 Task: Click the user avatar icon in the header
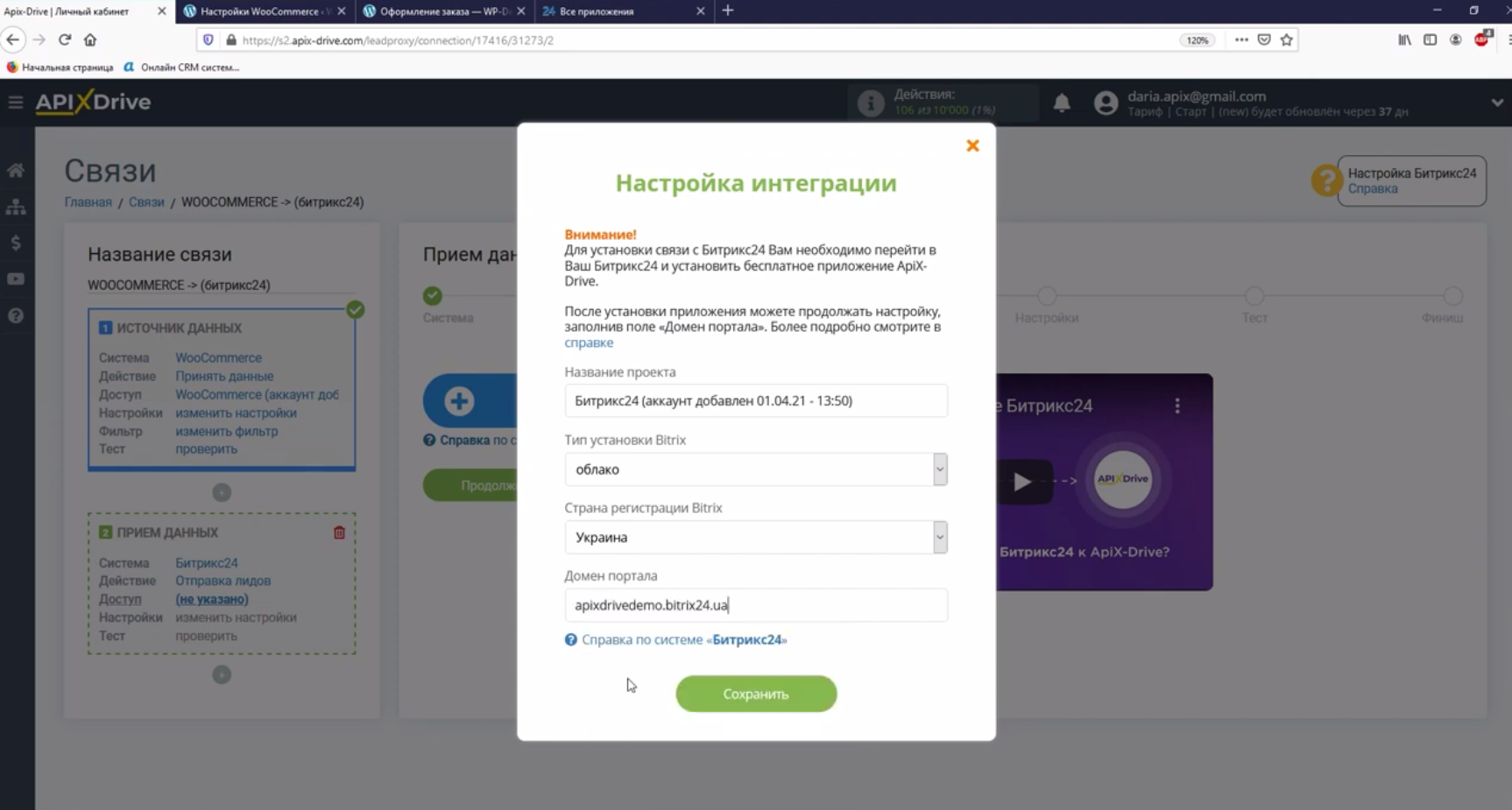[x=1106, y=103]
